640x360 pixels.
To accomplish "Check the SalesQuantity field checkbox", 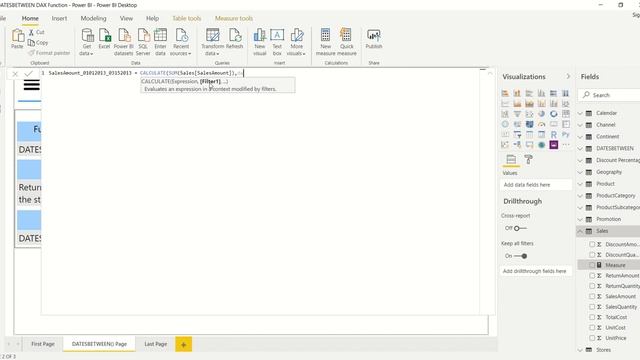I will (x=592, y=307).
